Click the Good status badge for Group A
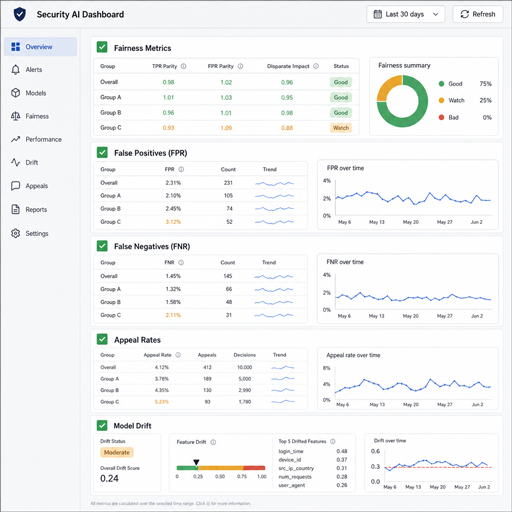Viewport: 512px width, 512px height. click(341, 97)
